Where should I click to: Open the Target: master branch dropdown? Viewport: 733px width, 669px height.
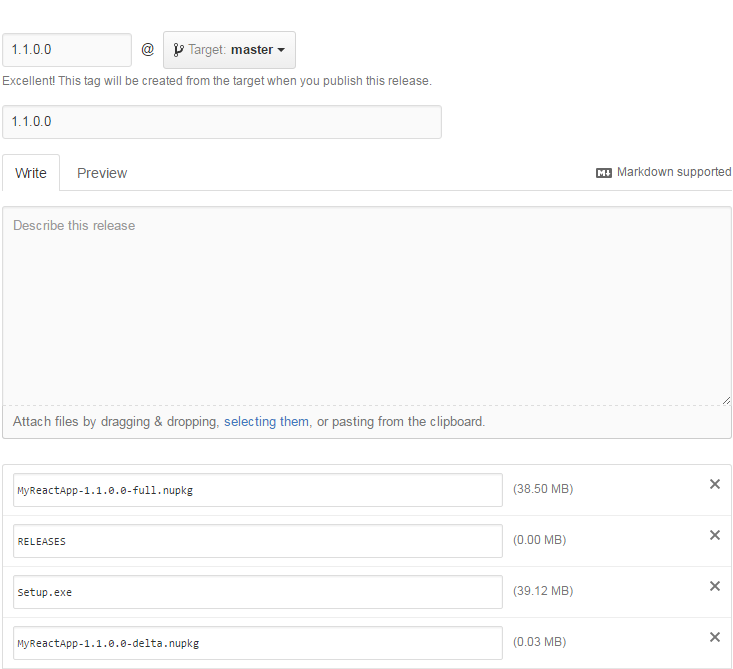(229, 50)
